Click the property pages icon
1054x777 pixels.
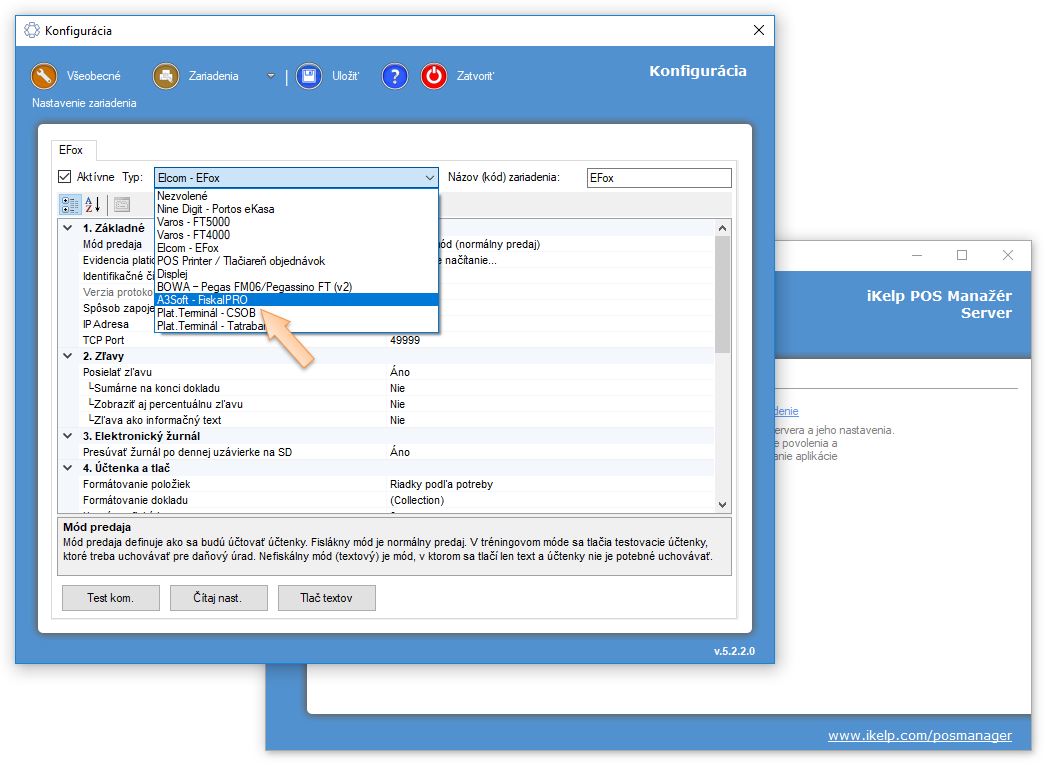pyautogui.click(x=122, y=205)
